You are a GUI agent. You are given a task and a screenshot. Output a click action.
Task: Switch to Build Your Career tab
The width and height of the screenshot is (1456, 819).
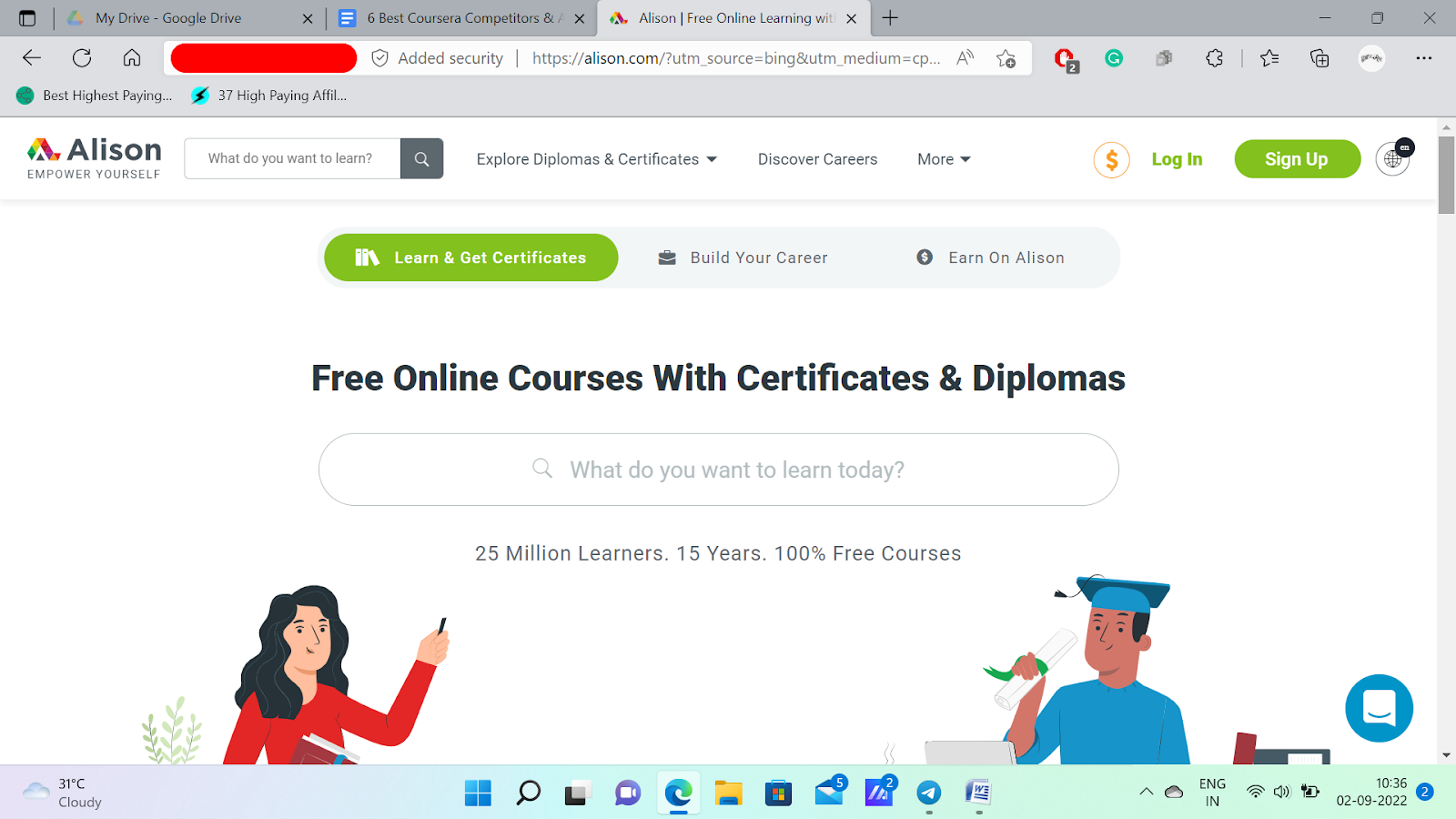pos(743,258)
